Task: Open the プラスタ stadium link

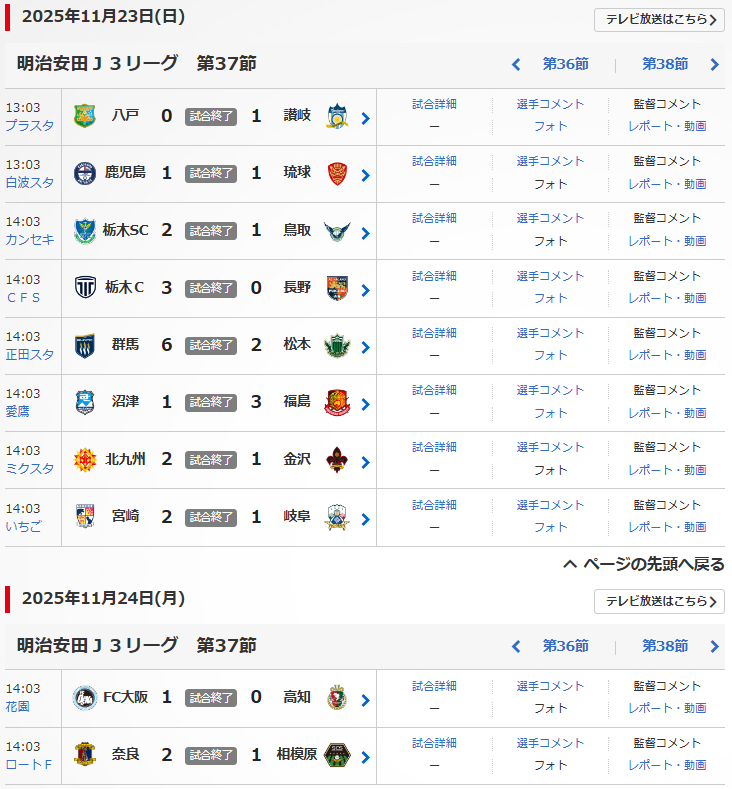Action: [x=30, y=126]
